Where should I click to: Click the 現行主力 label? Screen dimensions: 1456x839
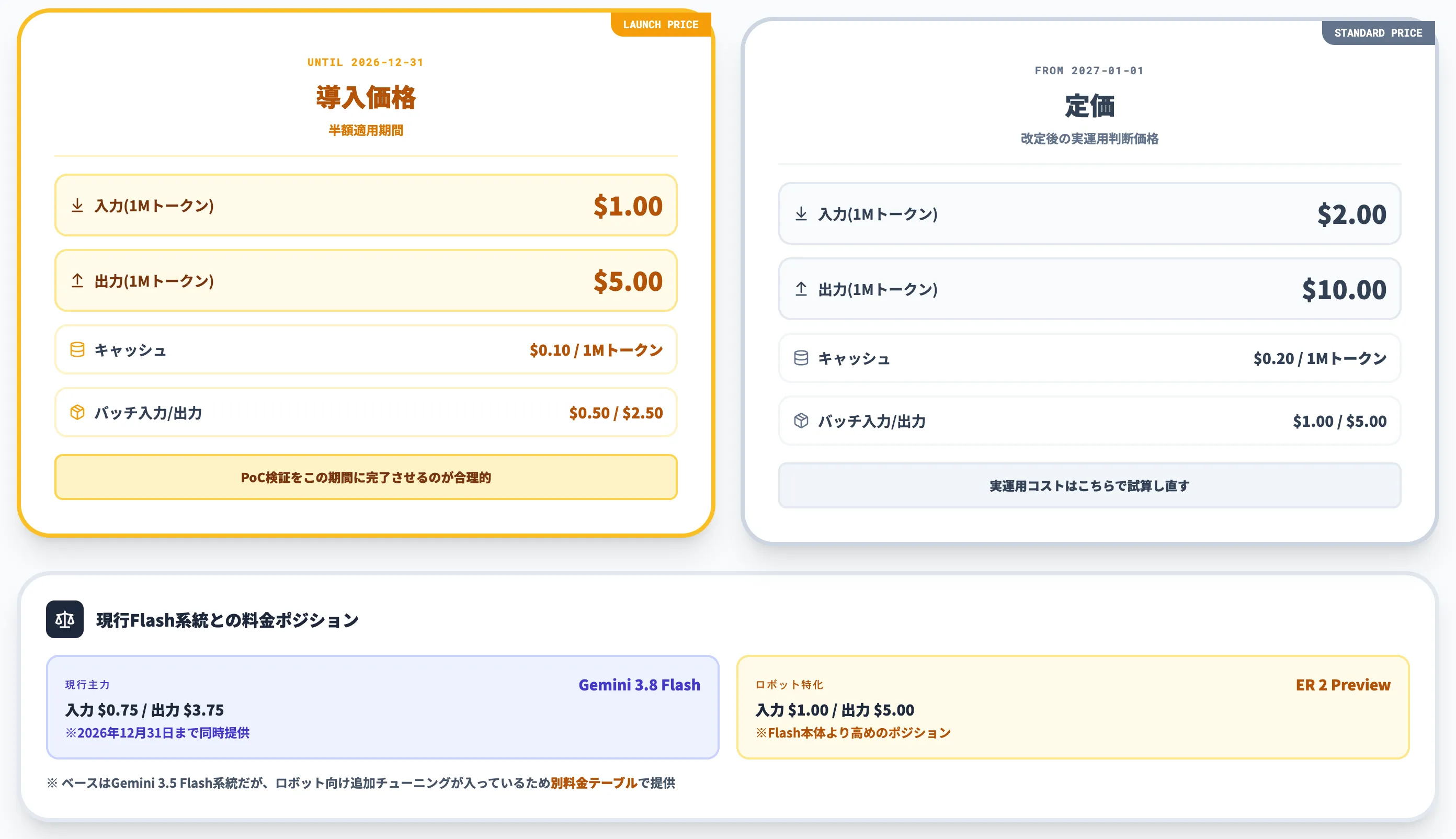87,685
